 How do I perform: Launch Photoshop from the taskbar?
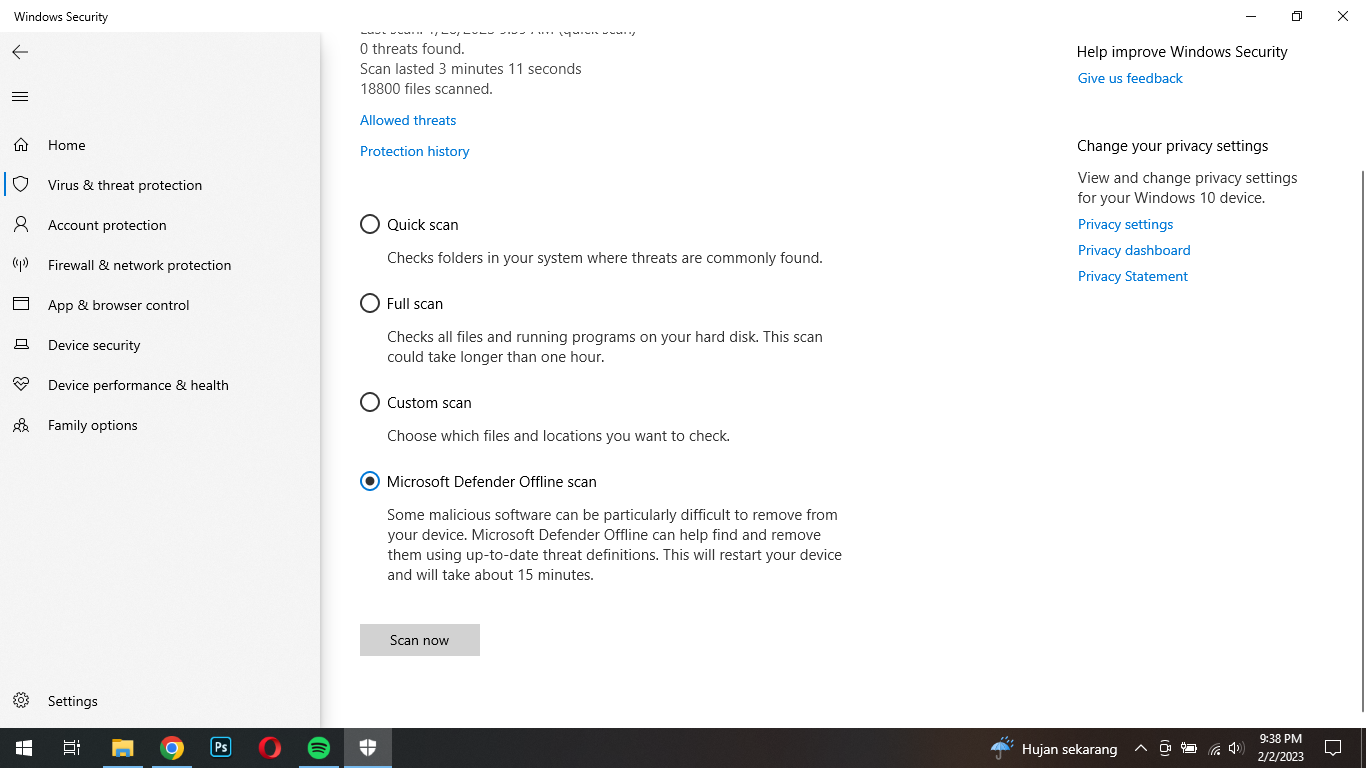click(x=221, y=748)
